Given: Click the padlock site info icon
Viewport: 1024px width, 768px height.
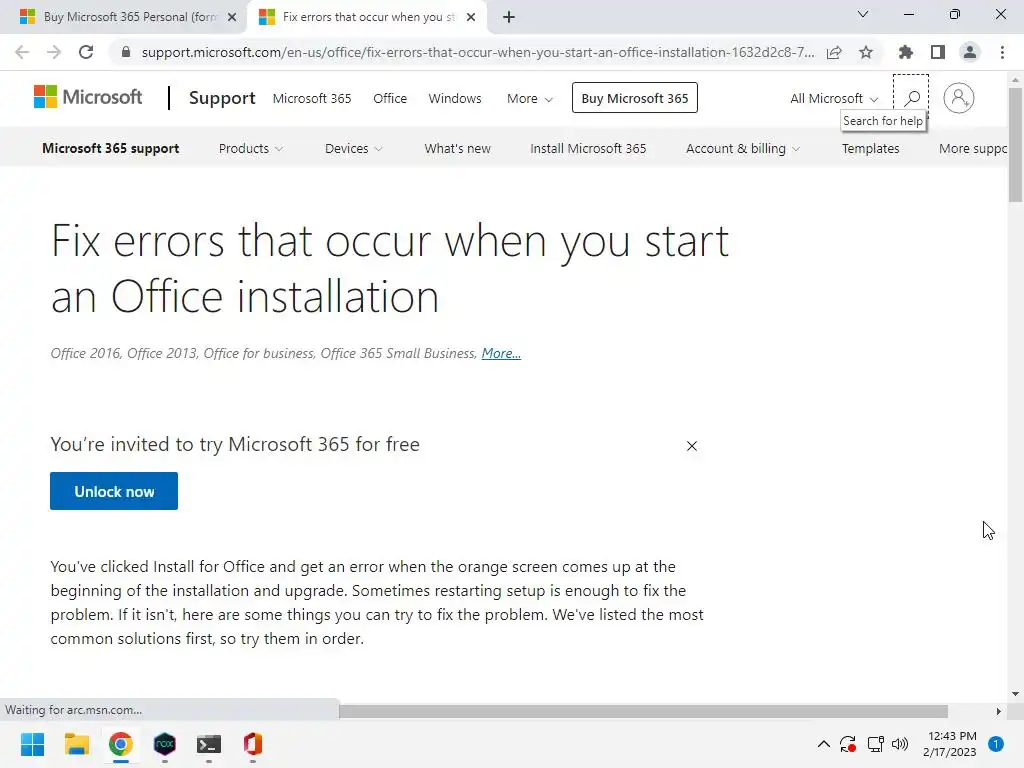Looking at the screenshot, I should tap(126, 52).
